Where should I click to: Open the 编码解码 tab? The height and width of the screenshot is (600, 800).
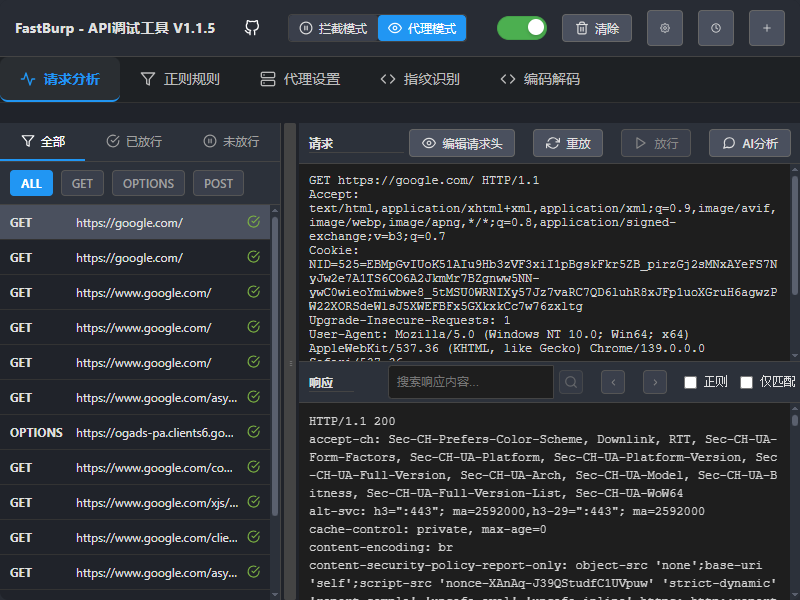click(x=540, y=79)
